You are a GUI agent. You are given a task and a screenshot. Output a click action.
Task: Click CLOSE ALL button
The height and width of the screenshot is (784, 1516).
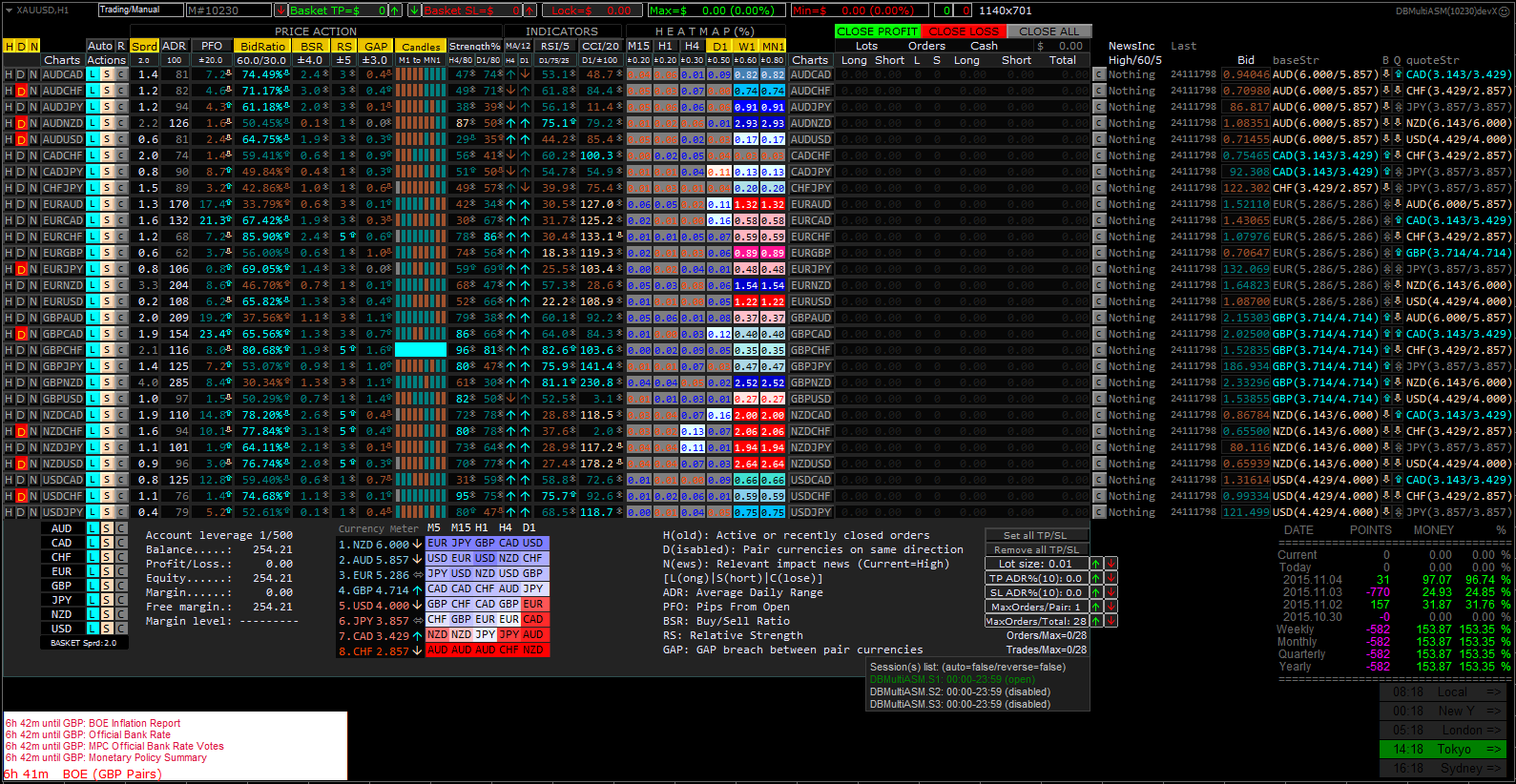tap(1049, 31)
